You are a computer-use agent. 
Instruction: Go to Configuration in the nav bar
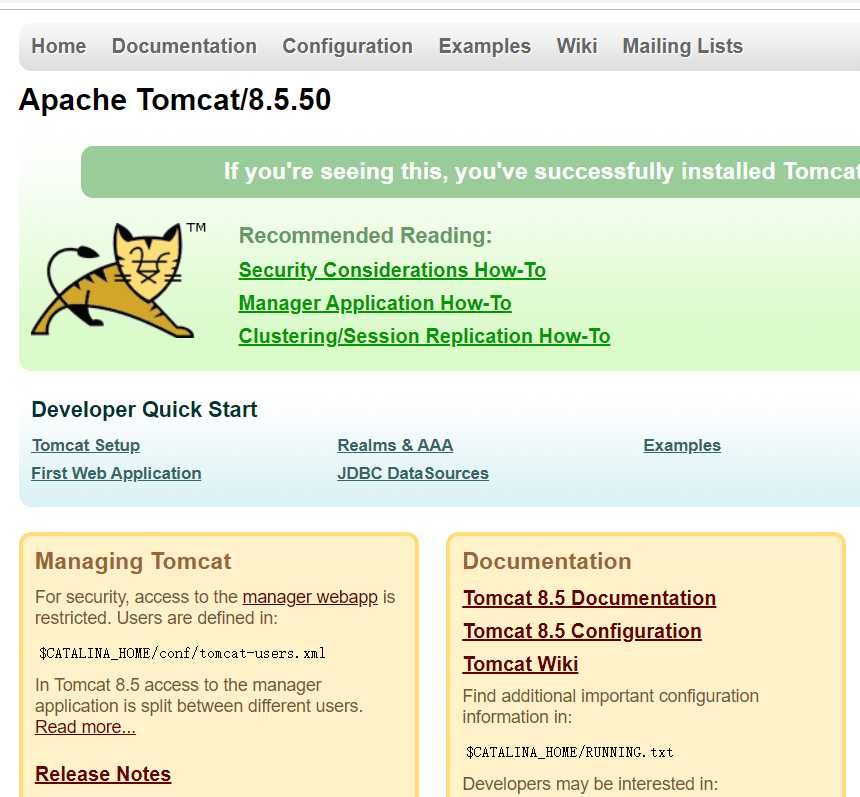347,46
